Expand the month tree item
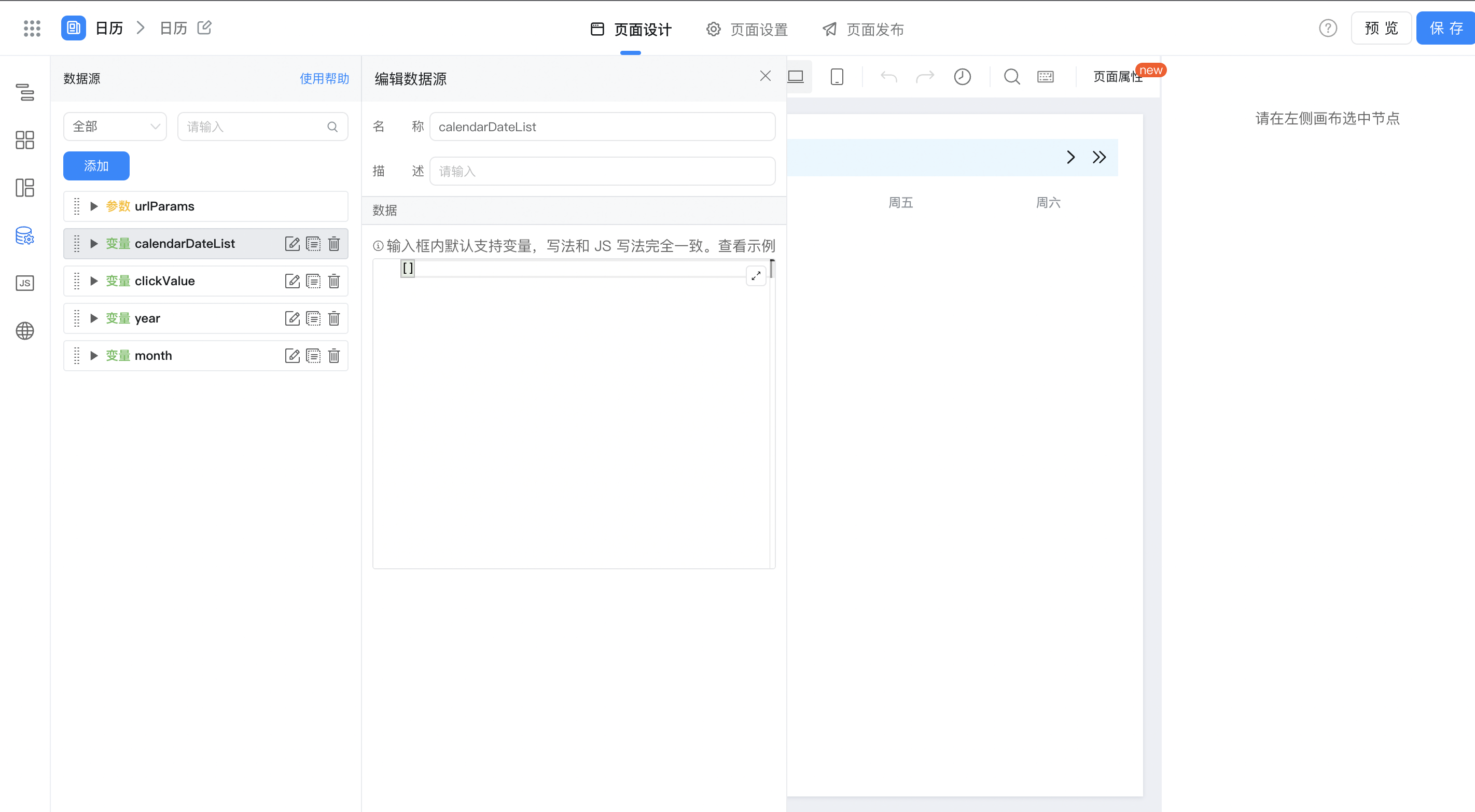The width and height of the screenshot is (1475, 812). point(94,356)
